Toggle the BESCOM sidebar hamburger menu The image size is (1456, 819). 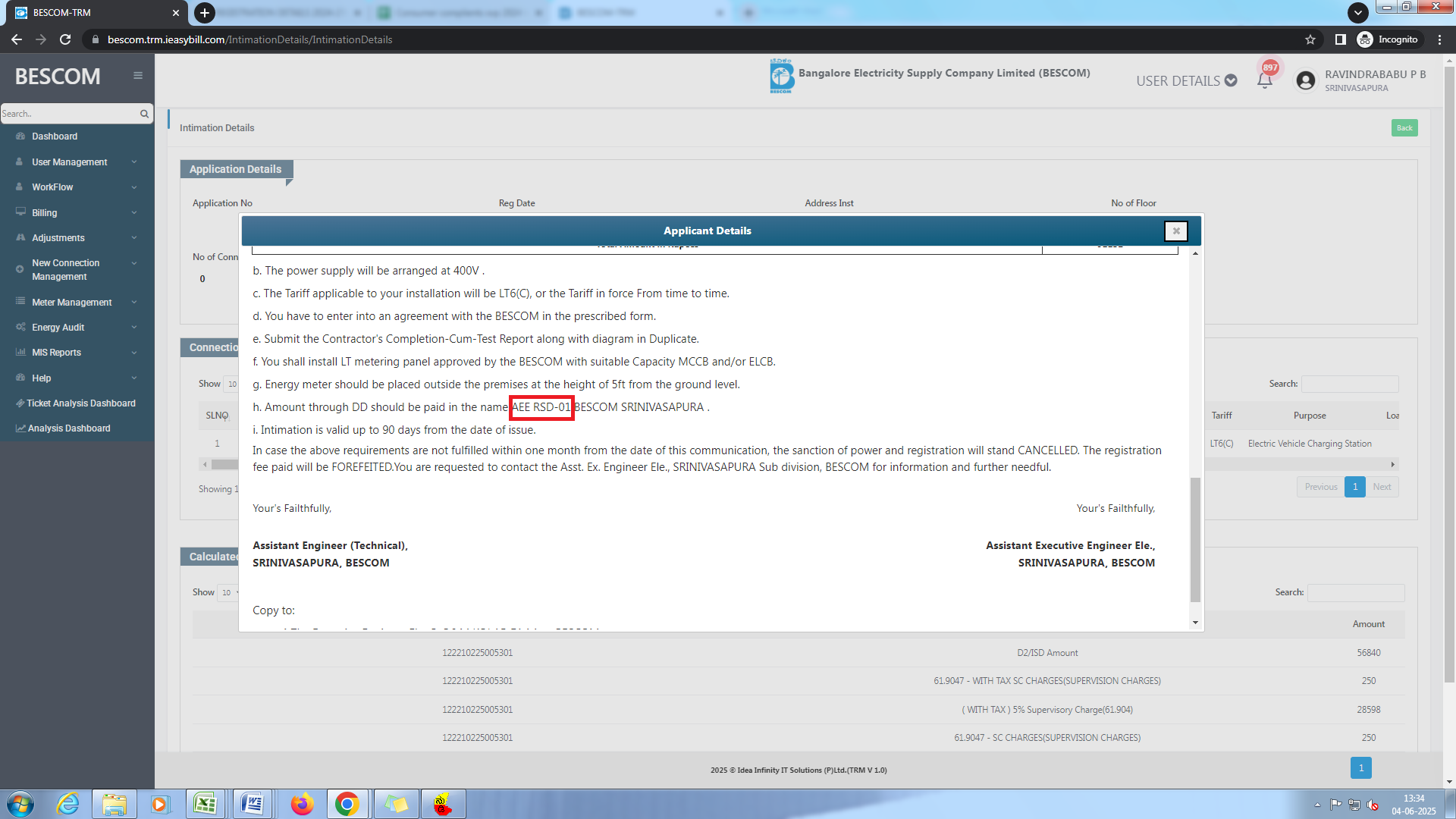(x=138, y=76)
